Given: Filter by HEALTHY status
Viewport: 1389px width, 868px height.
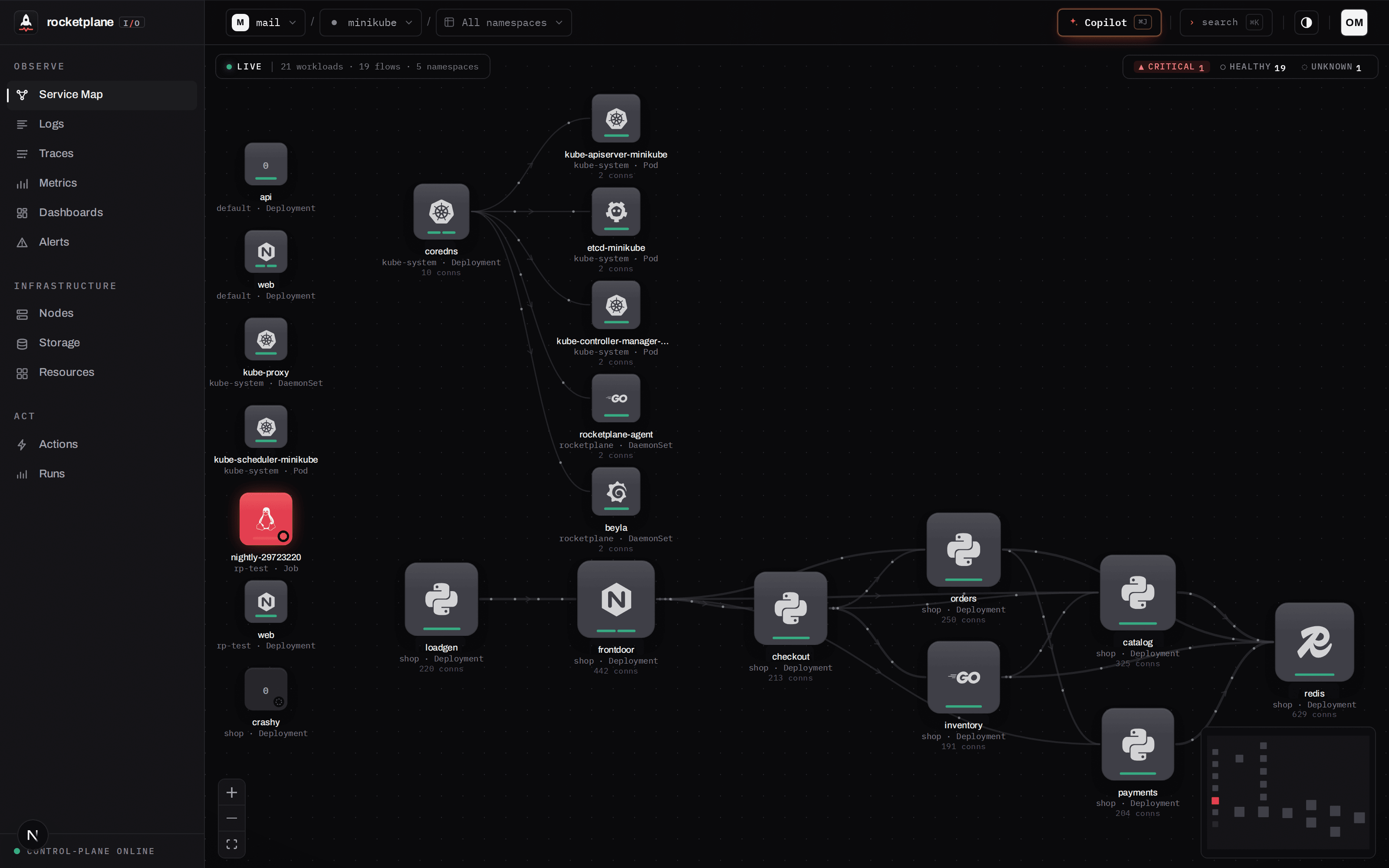Looking at the screenshot, I should click(x=1253, y=67).
